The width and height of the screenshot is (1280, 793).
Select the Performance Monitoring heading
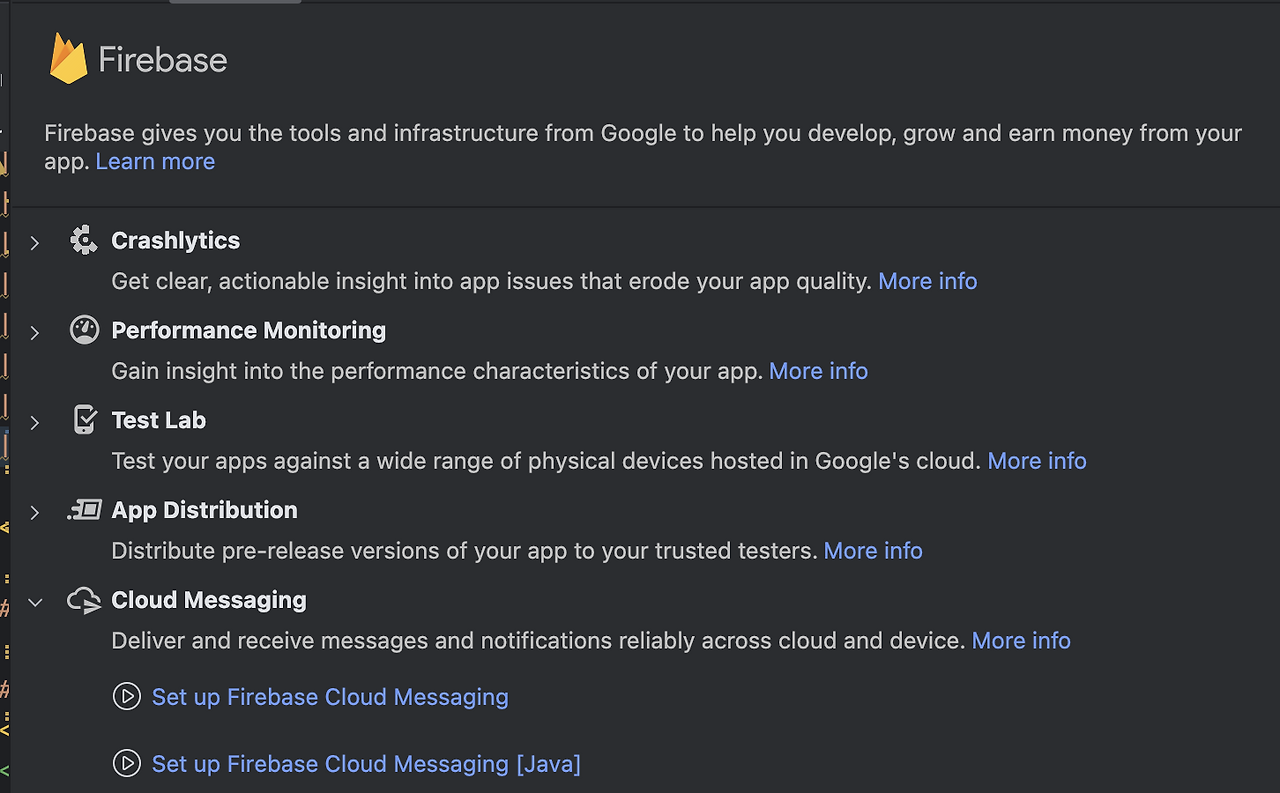(x=248, y=331)
